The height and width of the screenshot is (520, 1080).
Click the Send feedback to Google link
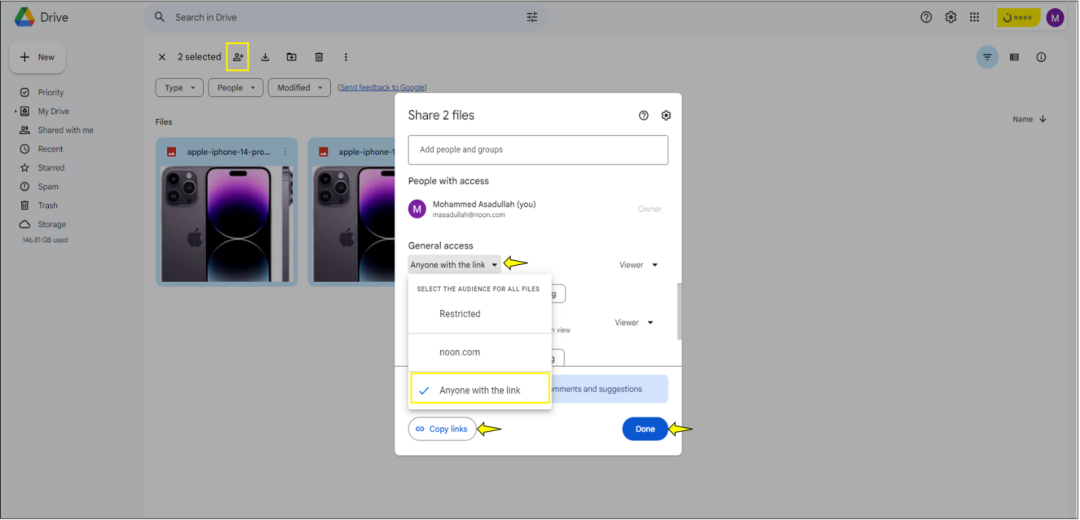point(383,87)
